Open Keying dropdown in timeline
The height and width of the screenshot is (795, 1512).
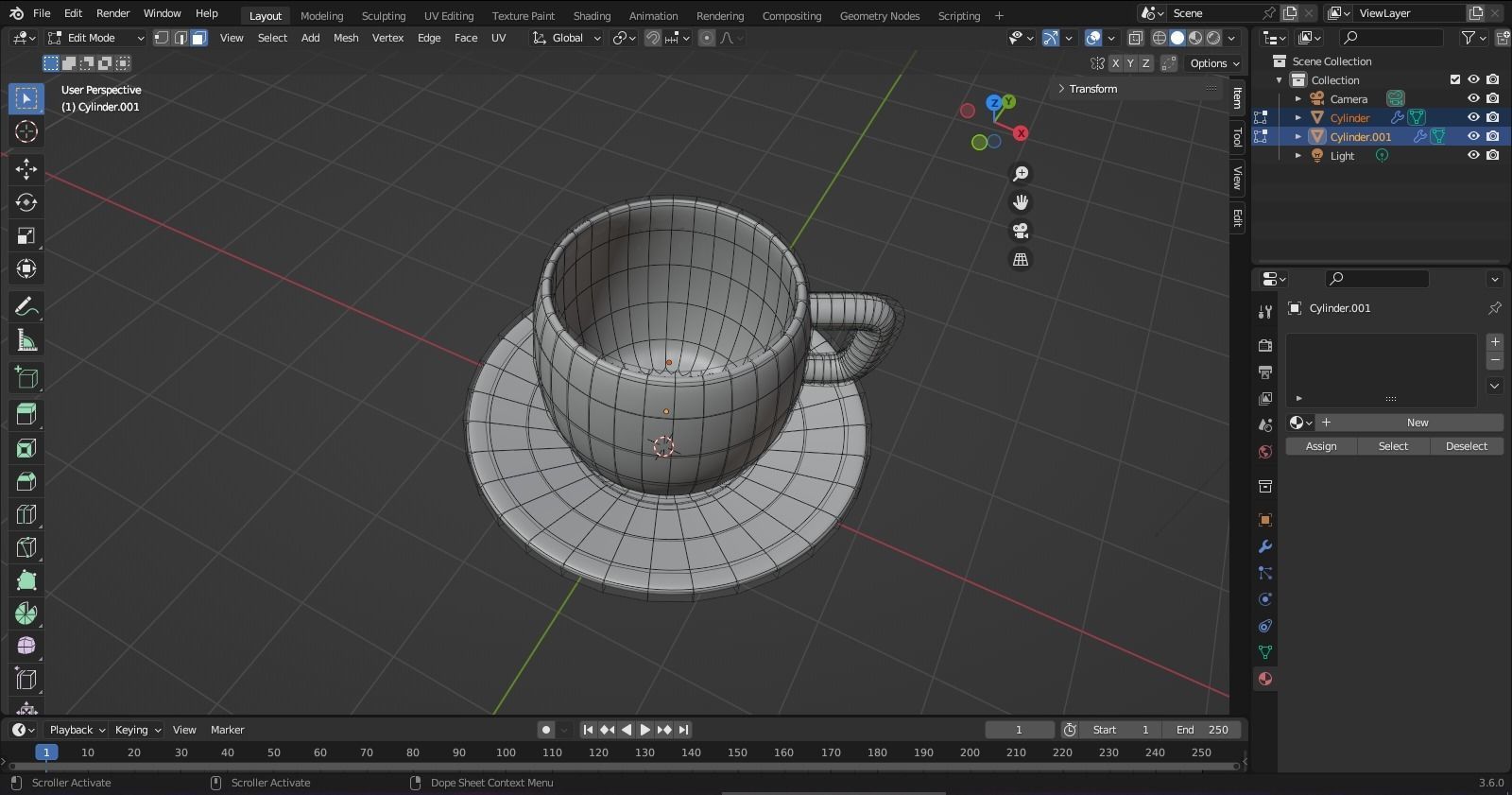138,730
